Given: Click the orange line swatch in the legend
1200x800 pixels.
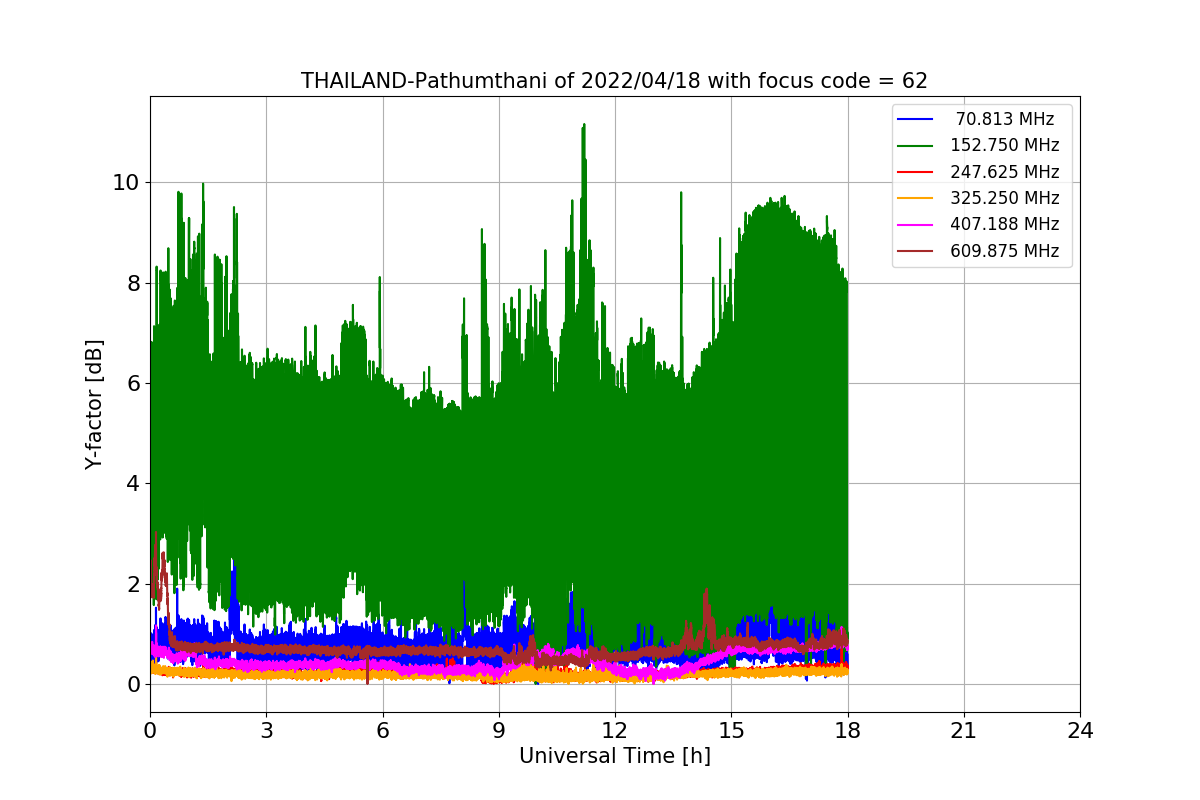Looking at the screenshot, I should point(915,199).
